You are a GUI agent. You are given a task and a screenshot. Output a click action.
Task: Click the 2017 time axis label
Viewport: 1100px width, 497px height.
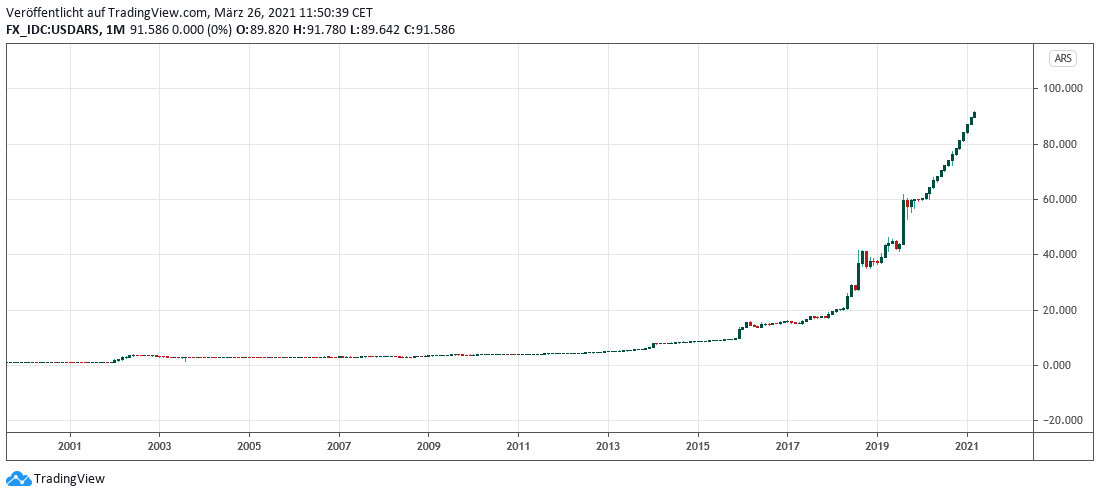tap(788, 446)
